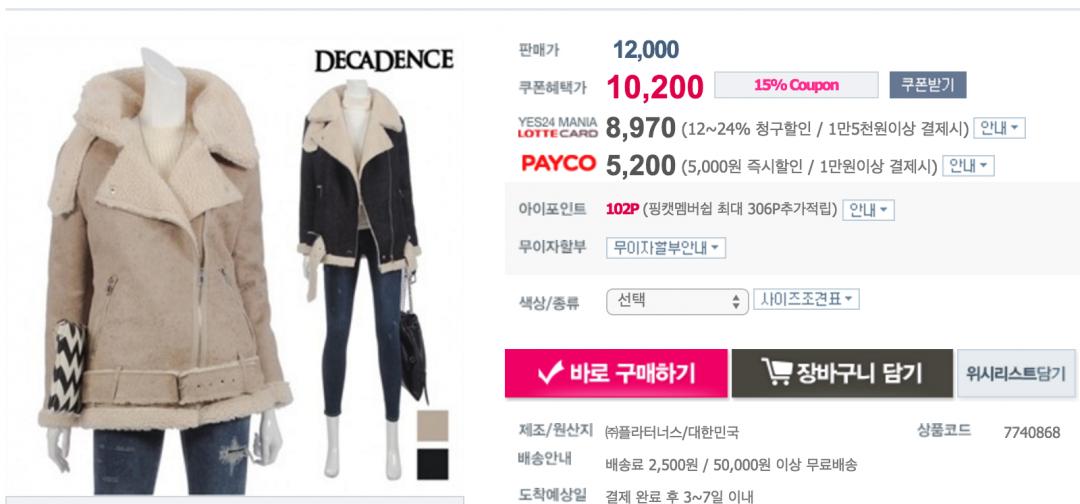This screenshot has height=504, width=1080.
Task: Open the 색상/종류 선택 dropdown
Action: [677, 302]
